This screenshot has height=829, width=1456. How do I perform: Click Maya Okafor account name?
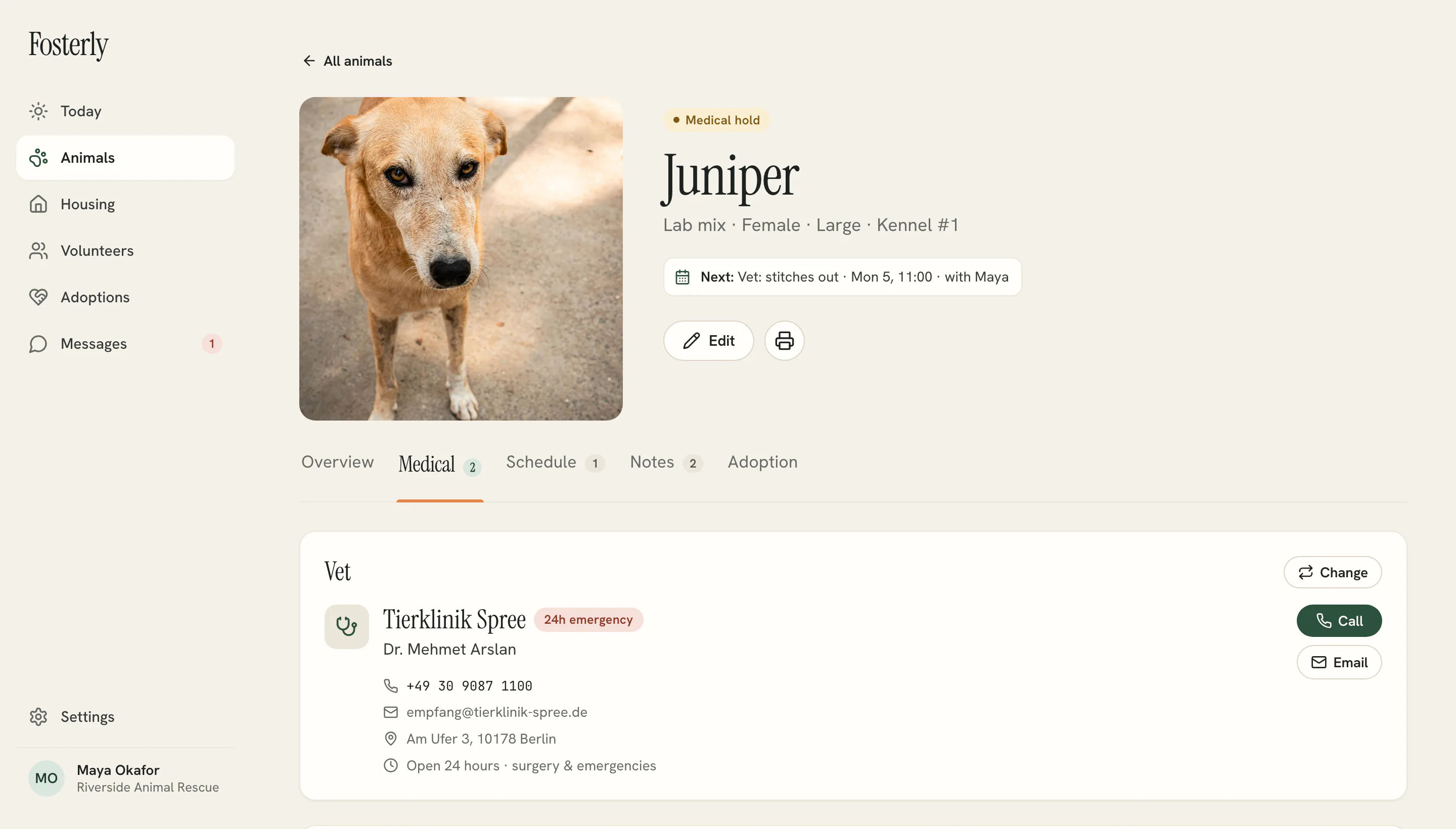tap(118, 770)
